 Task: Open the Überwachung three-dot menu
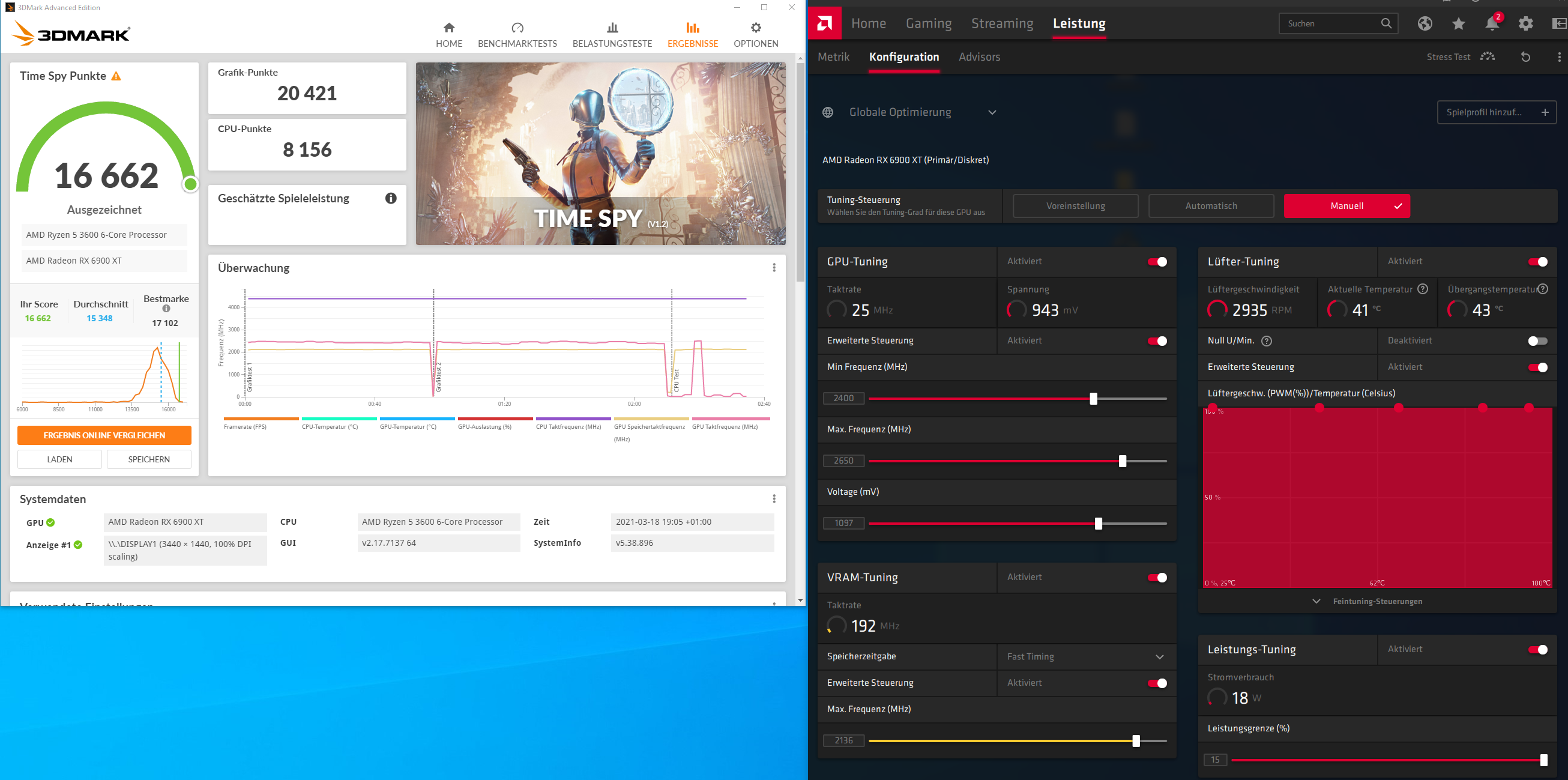774,268
